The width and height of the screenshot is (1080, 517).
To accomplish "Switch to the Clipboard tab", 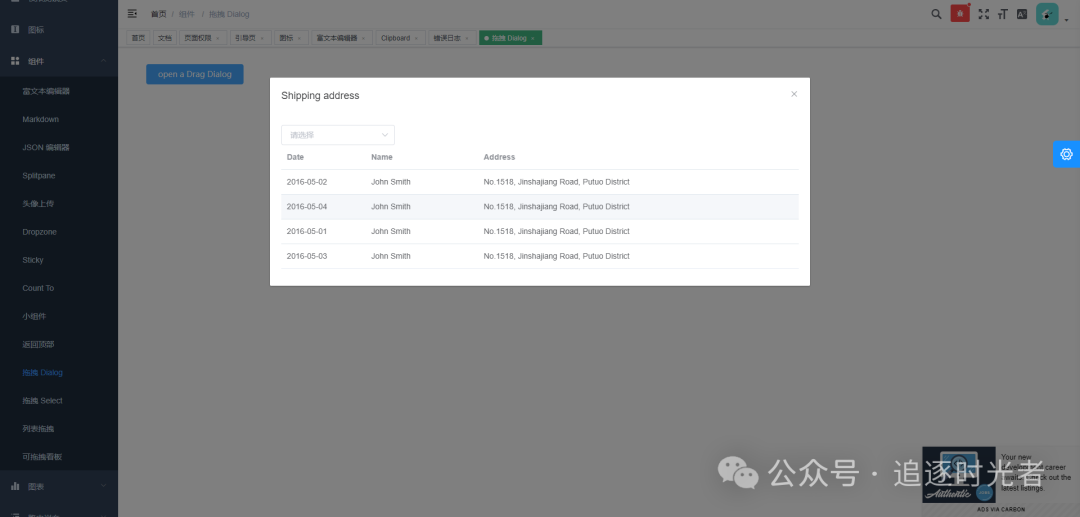I will coord(399,38).
